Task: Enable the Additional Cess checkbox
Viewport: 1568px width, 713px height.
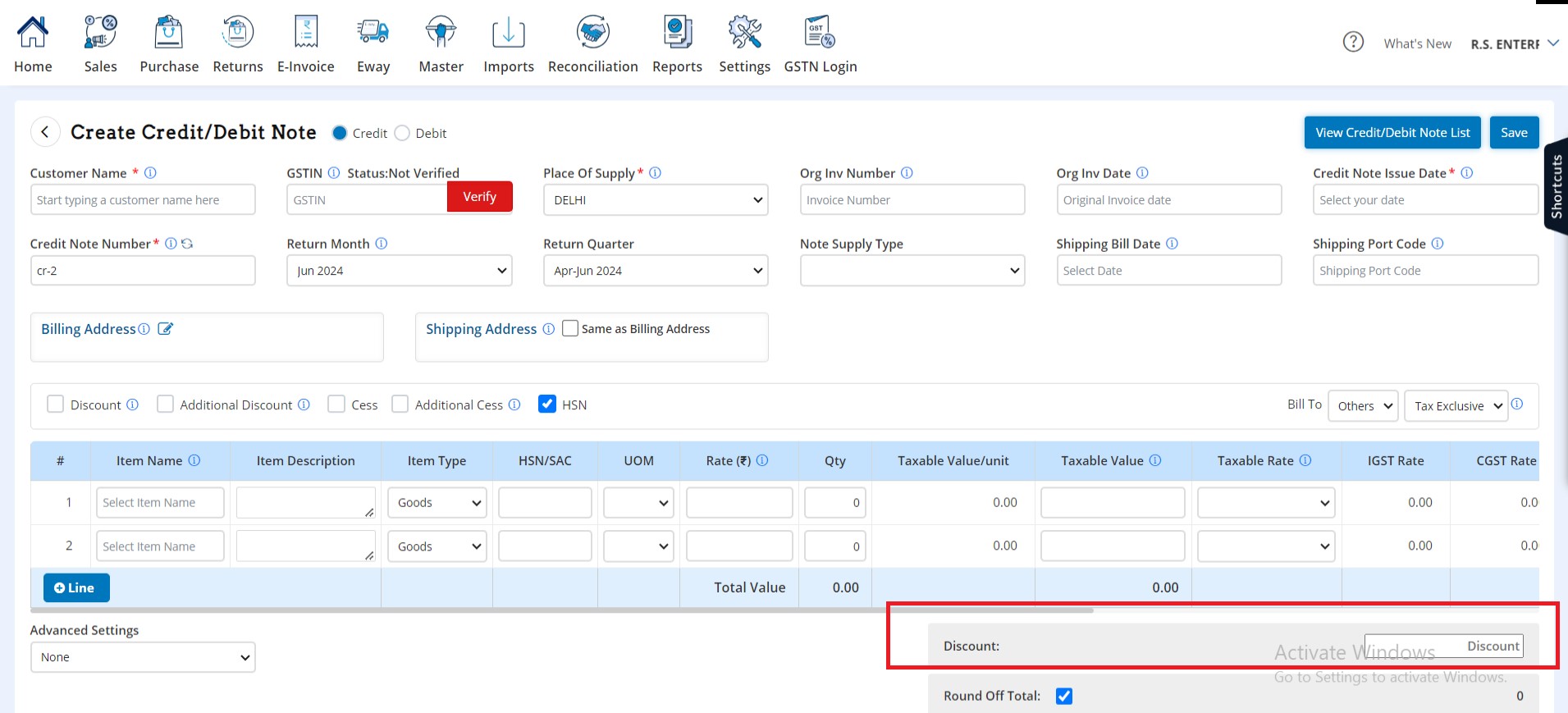Action: [x=400, y=404]
